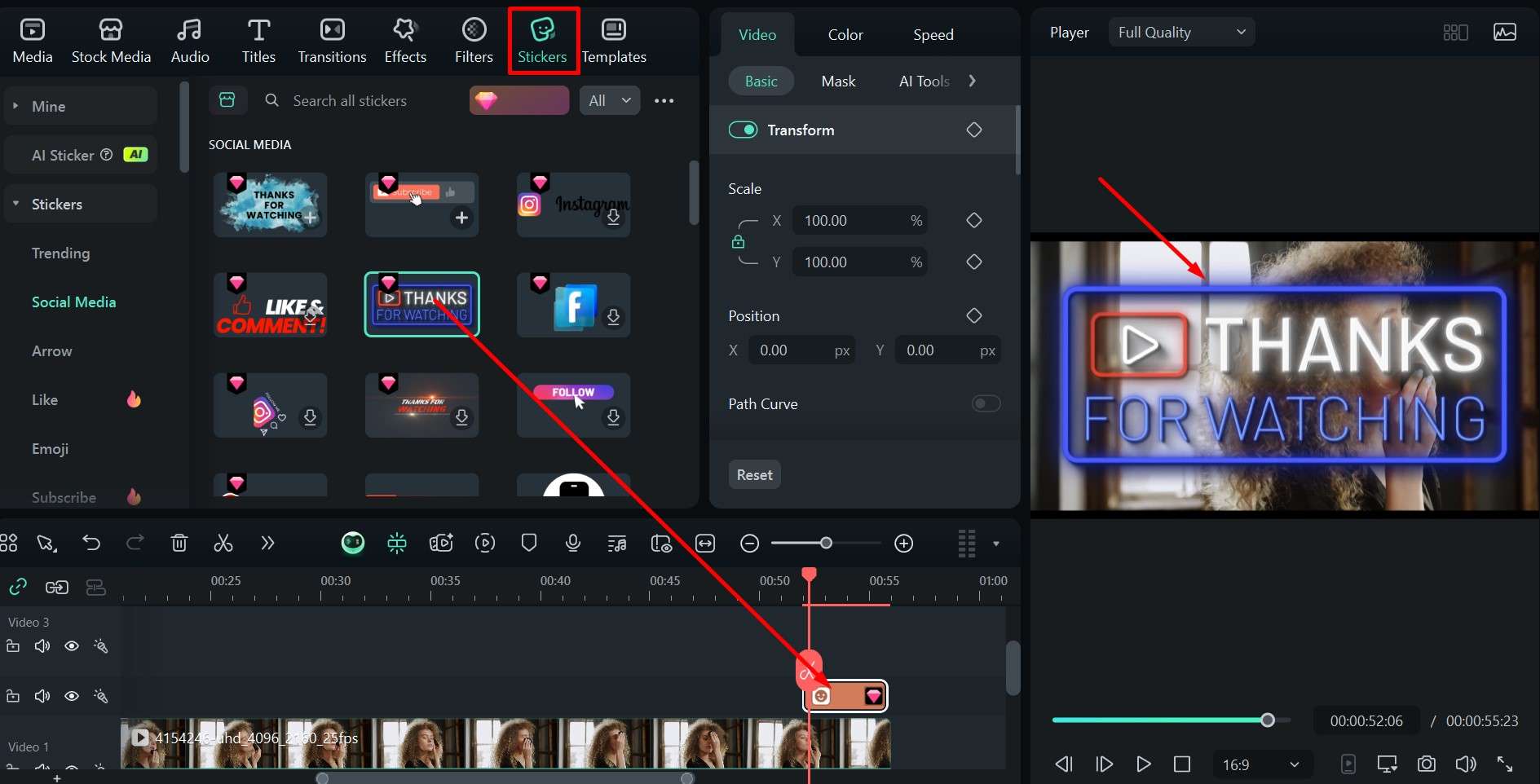The height and width of the screenshot is (784, 1540).
Task: Add a Transform keyframe
Action: [x=974, y=130]
